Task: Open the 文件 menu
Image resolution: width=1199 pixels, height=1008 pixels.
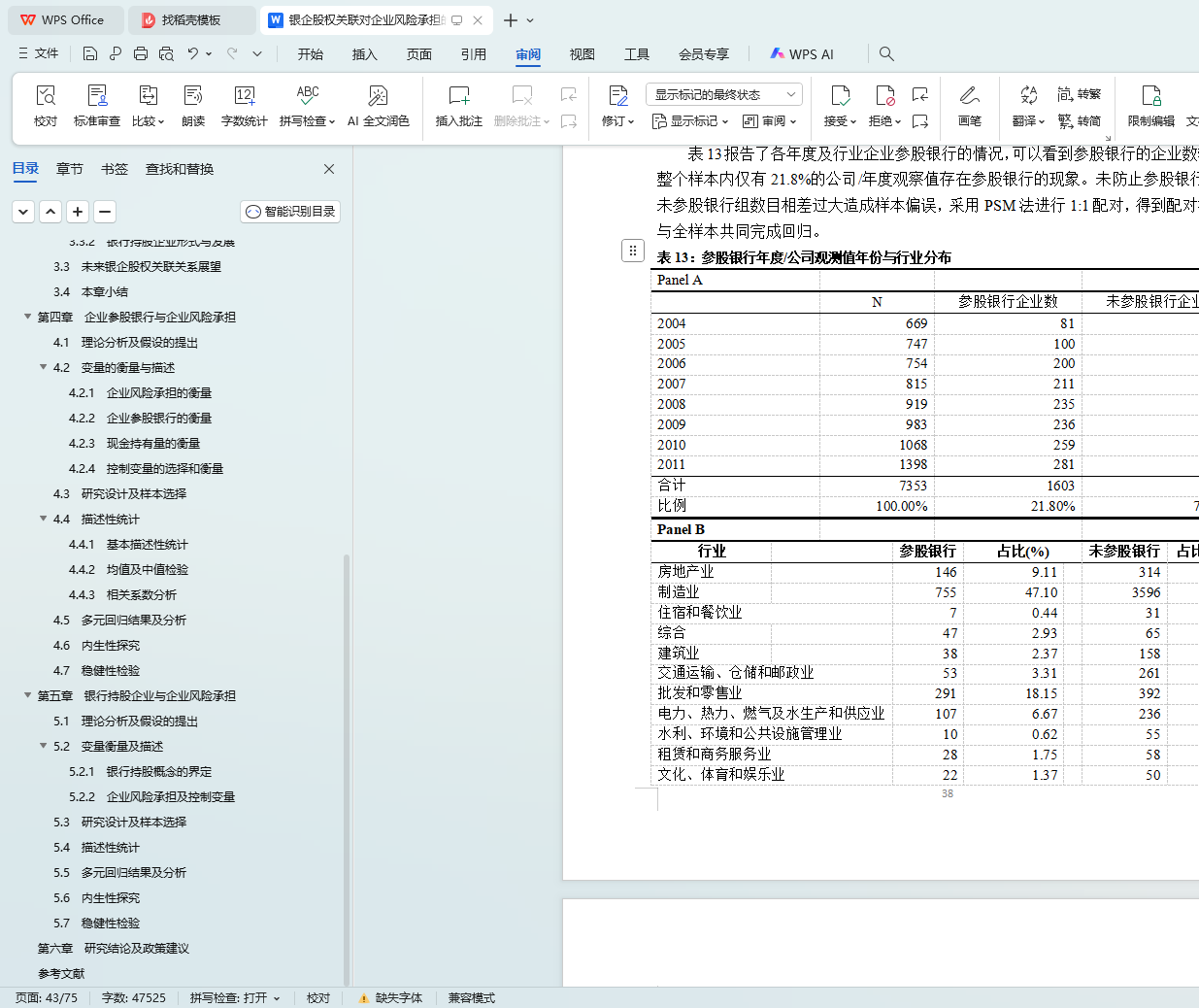Action: (x=39, y=53)
